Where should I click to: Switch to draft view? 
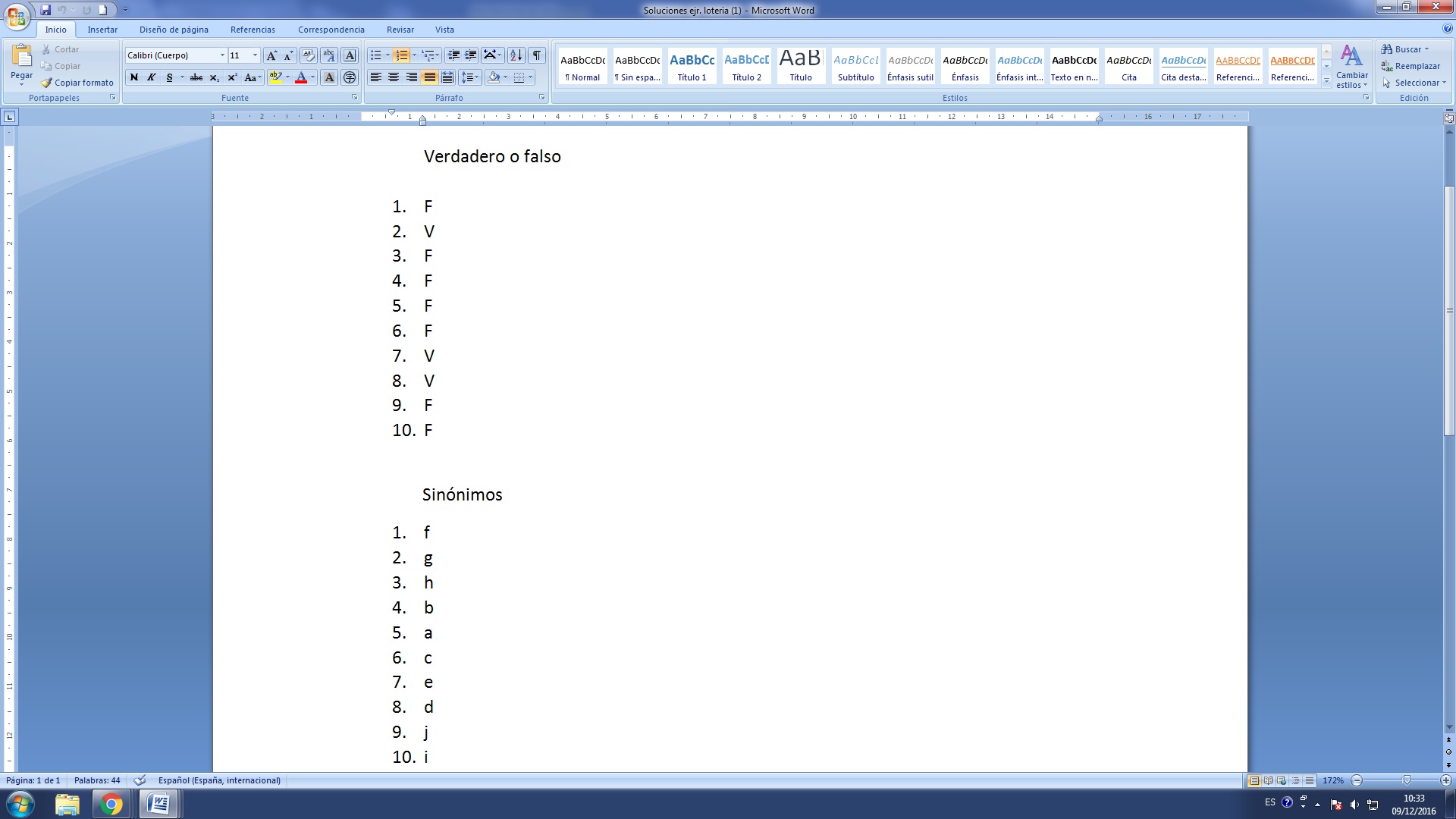(x=1310, y=780)
